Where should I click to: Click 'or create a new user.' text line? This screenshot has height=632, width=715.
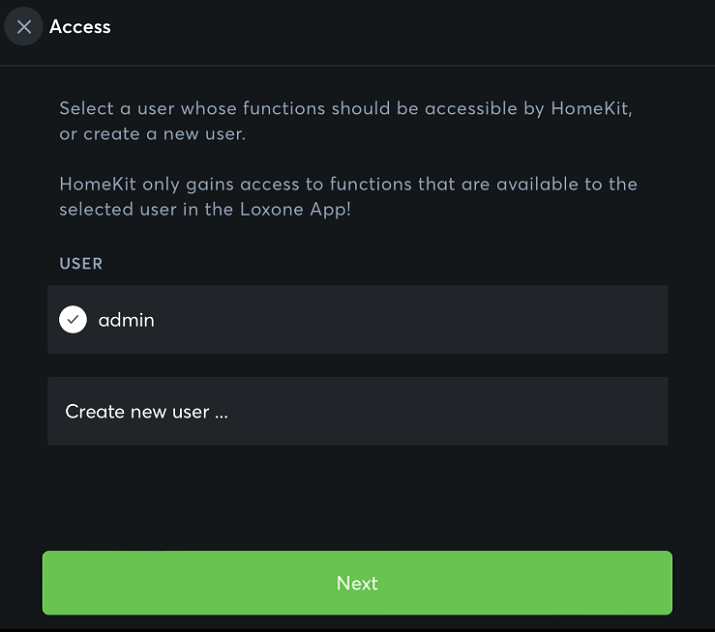point(151,134)
